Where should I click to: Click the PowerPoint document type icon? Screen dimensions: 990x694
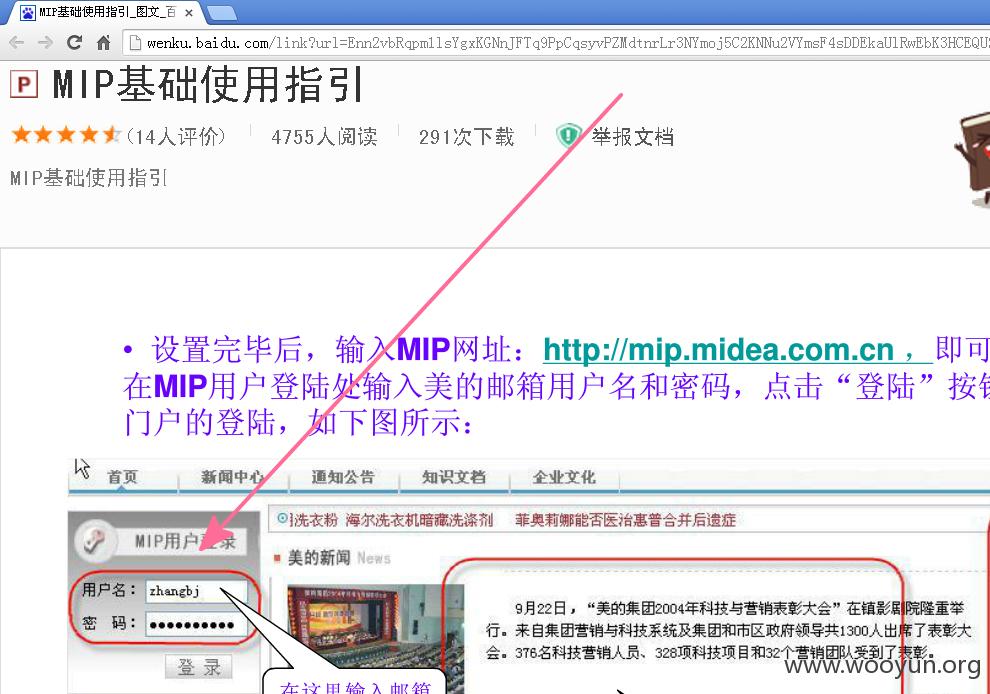point(24,84)
